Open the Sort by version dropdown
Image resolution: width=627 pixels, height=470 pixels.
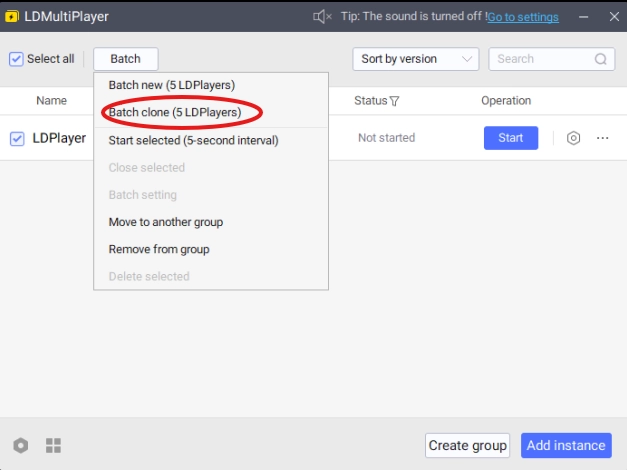point(415,59)
